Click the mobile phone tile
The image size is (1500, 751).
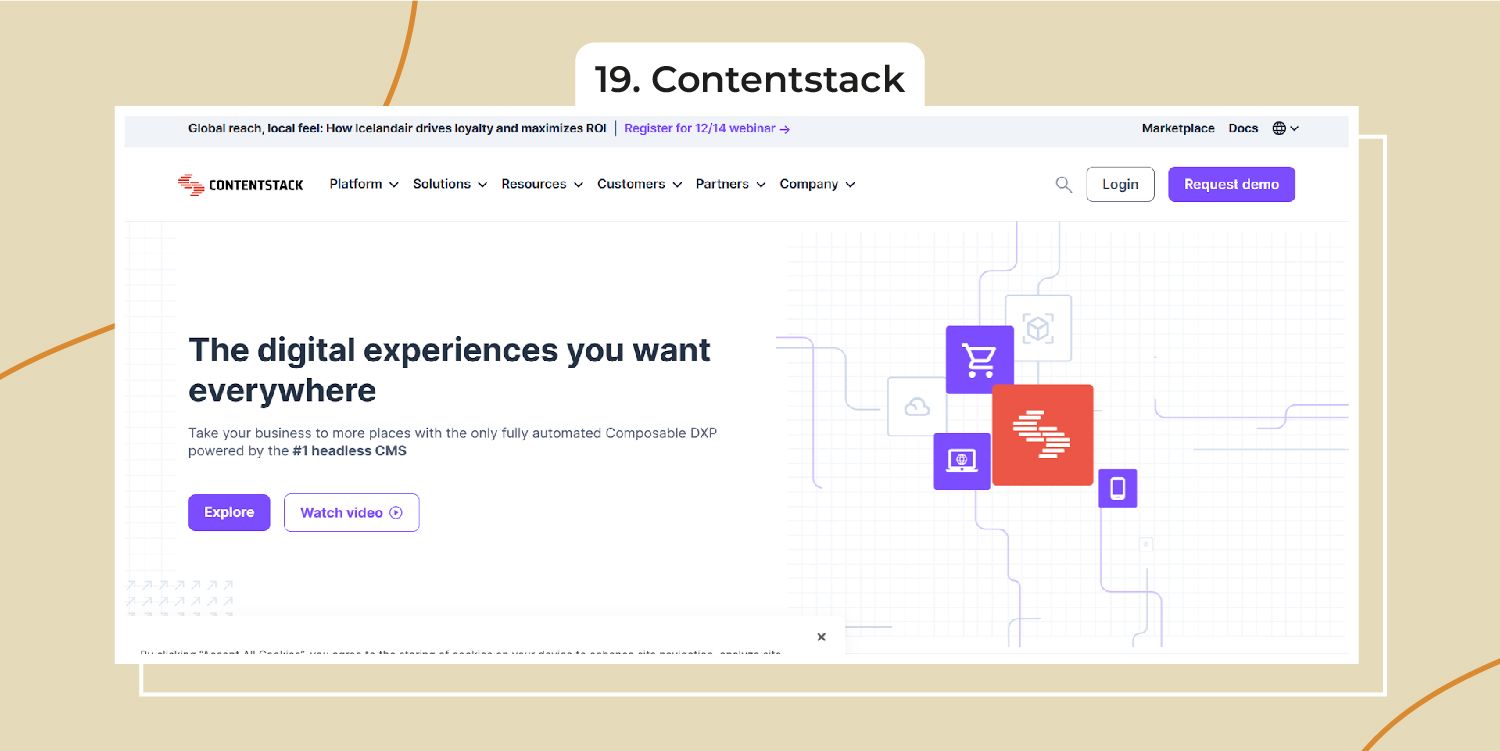click(1118, 488)
